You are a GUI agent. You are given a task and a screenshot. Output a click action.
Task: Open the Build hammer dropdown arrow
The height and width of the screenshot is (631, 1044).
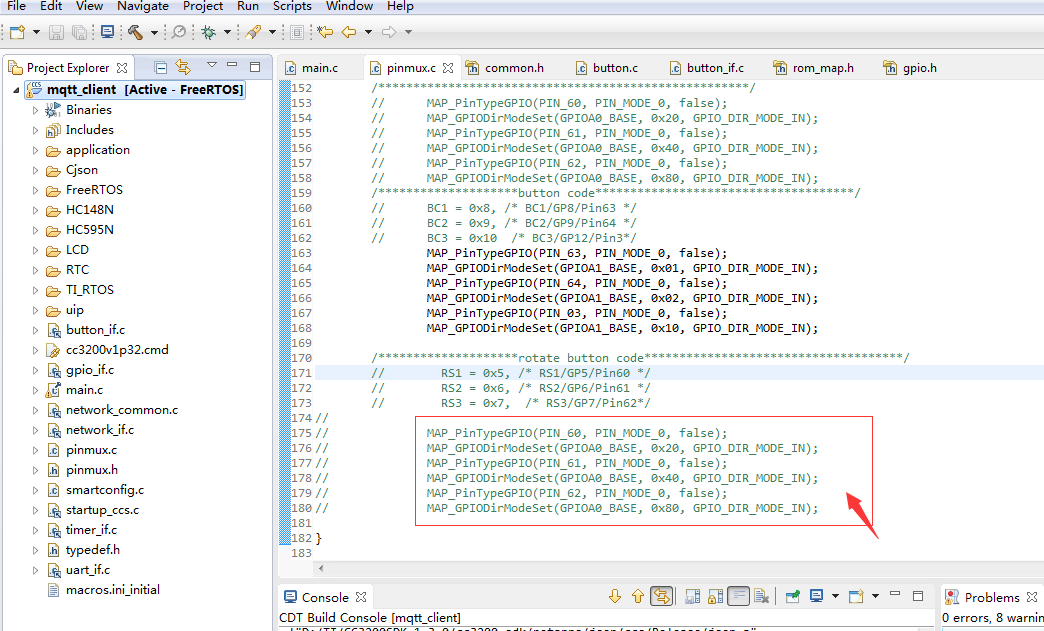pyautogui.click(x=154, y=32)
